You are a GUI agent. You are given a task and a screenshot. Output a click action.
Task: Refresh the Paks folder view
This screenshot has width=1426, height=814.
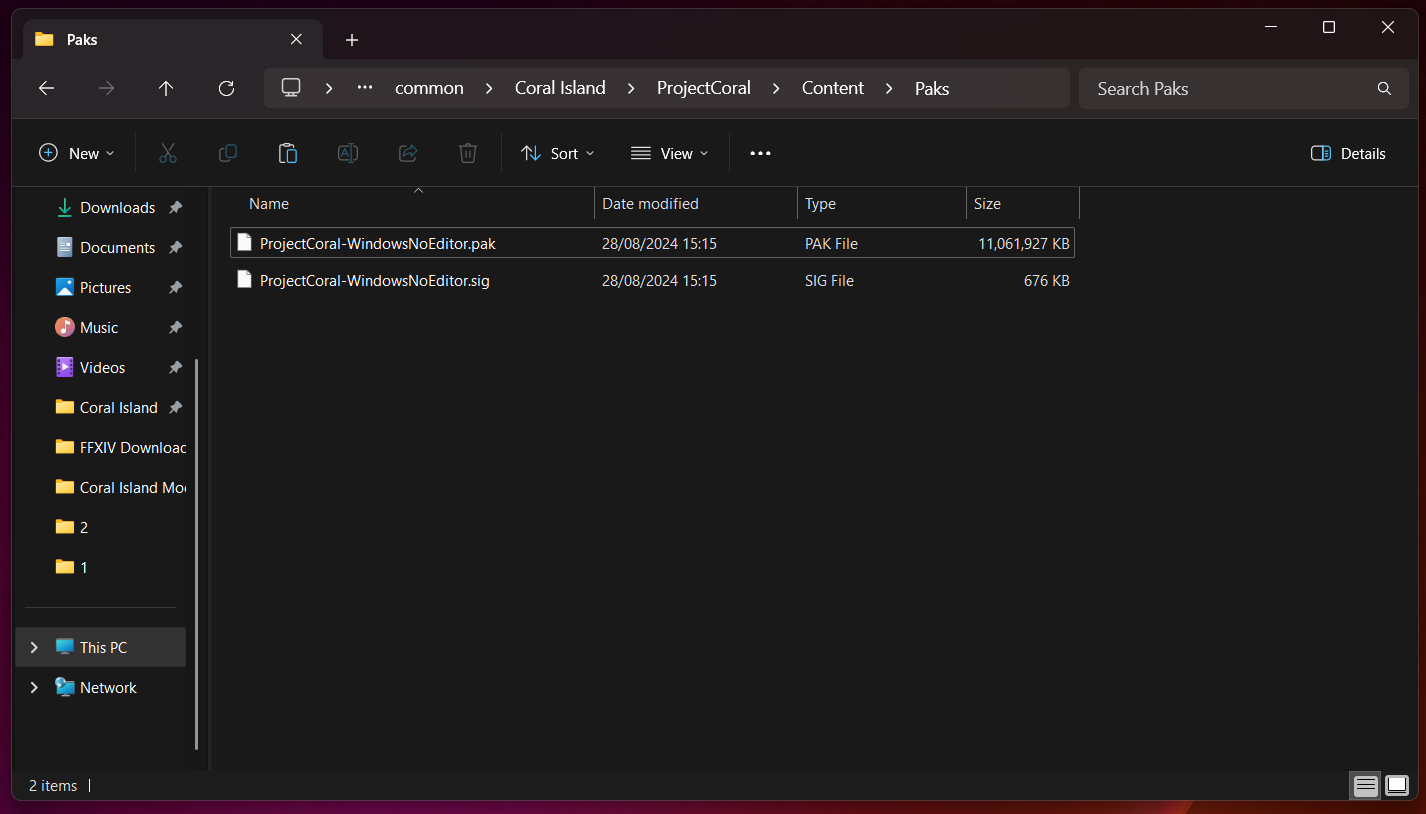tap(226, 88)
